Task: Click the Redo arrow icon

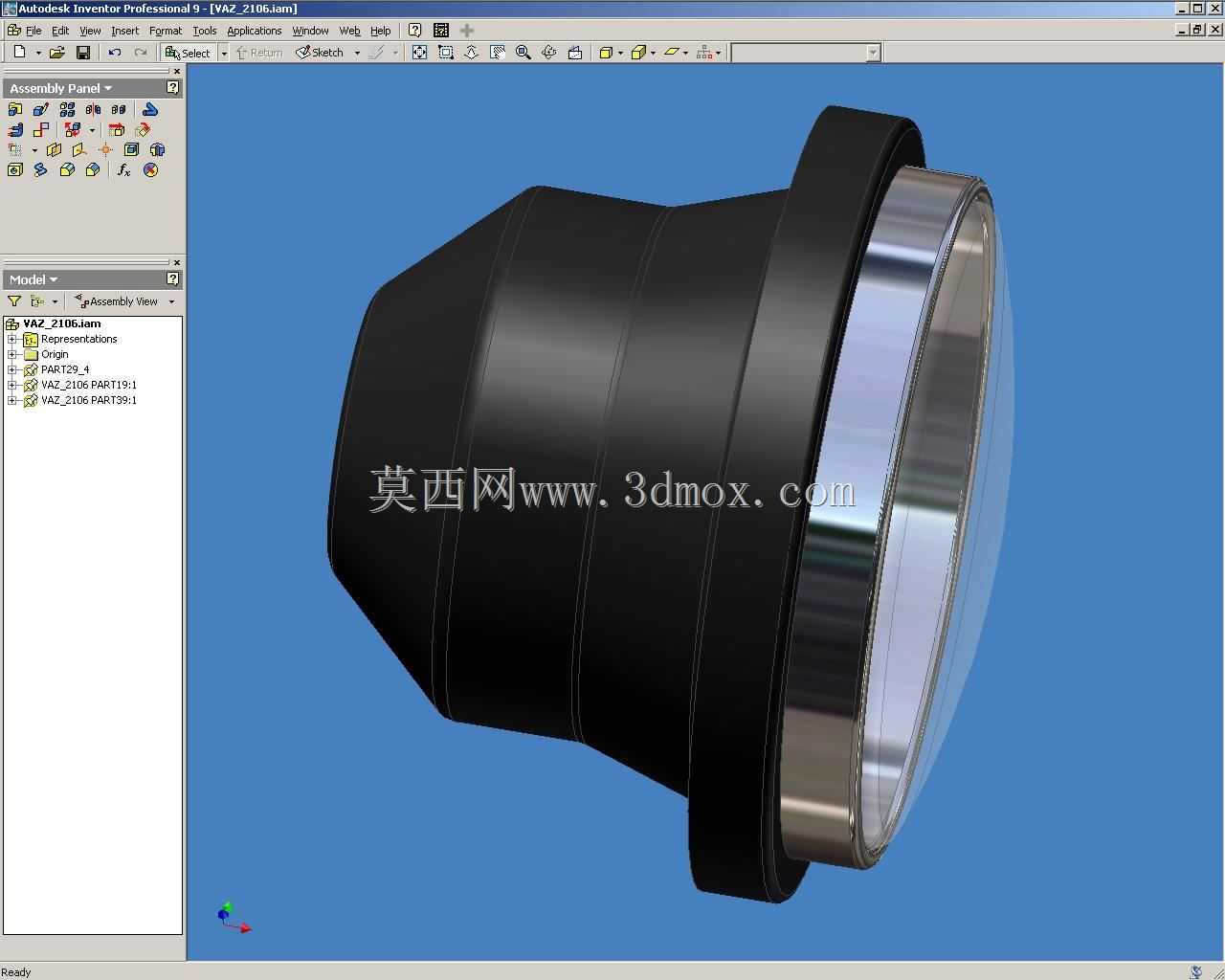Action: coord(141,53)
